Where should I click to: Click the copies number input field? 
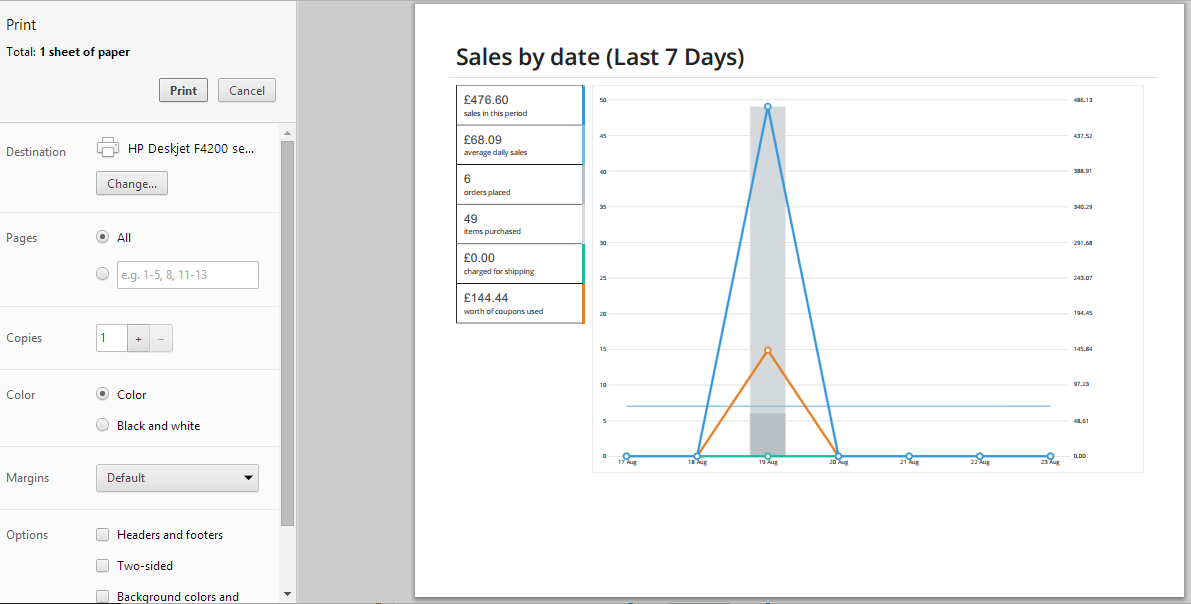[x=111, y=338]
